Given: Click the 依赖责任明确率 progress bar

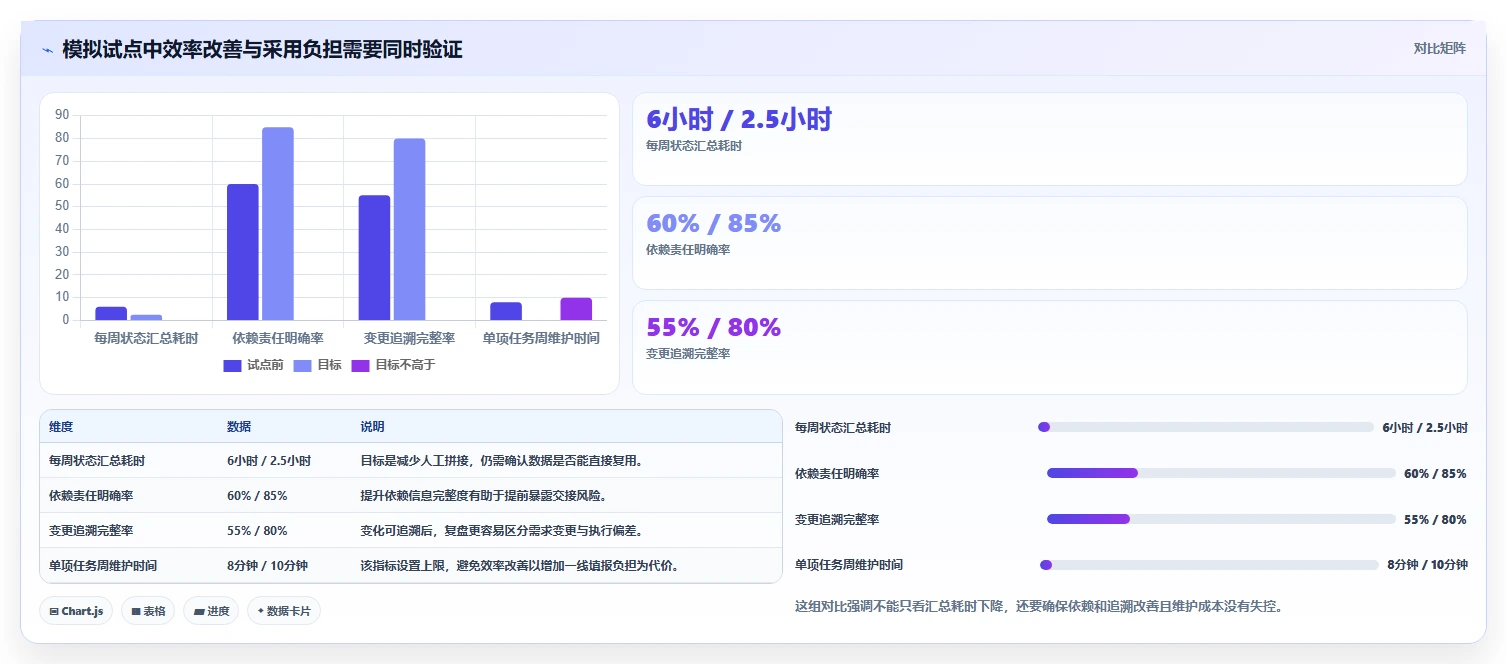Looking at the screenshot, I should coord(1221,473).
